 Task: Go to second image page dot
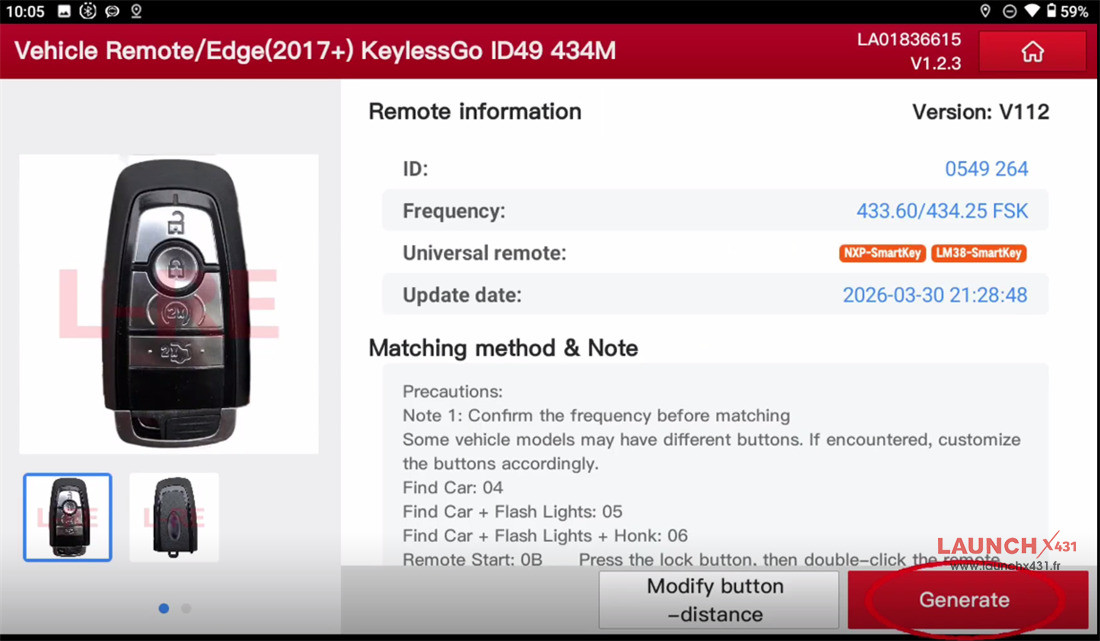coord(186,608)
